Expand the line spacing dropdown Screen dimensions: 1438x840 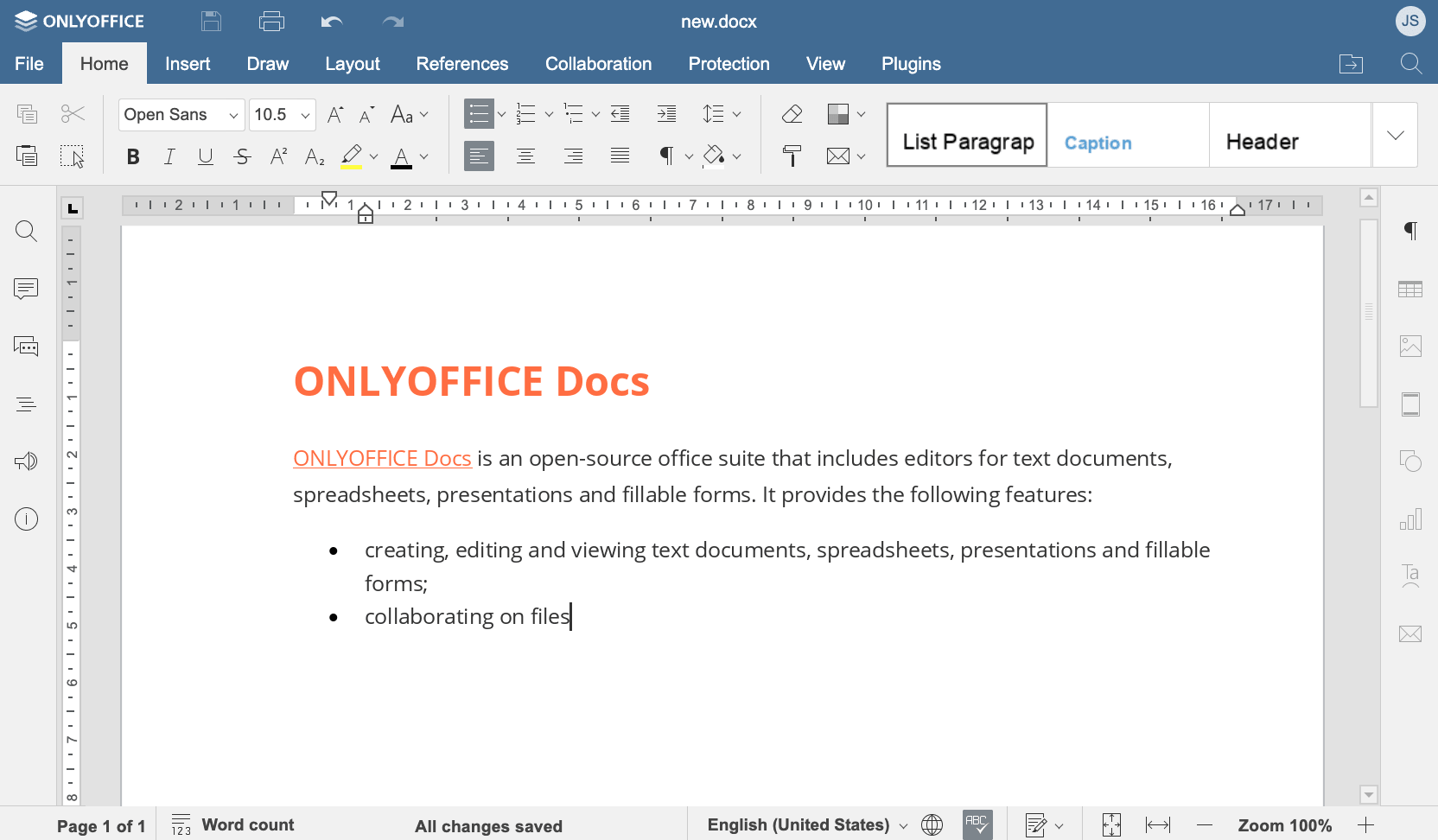click(x=737, y=113)
